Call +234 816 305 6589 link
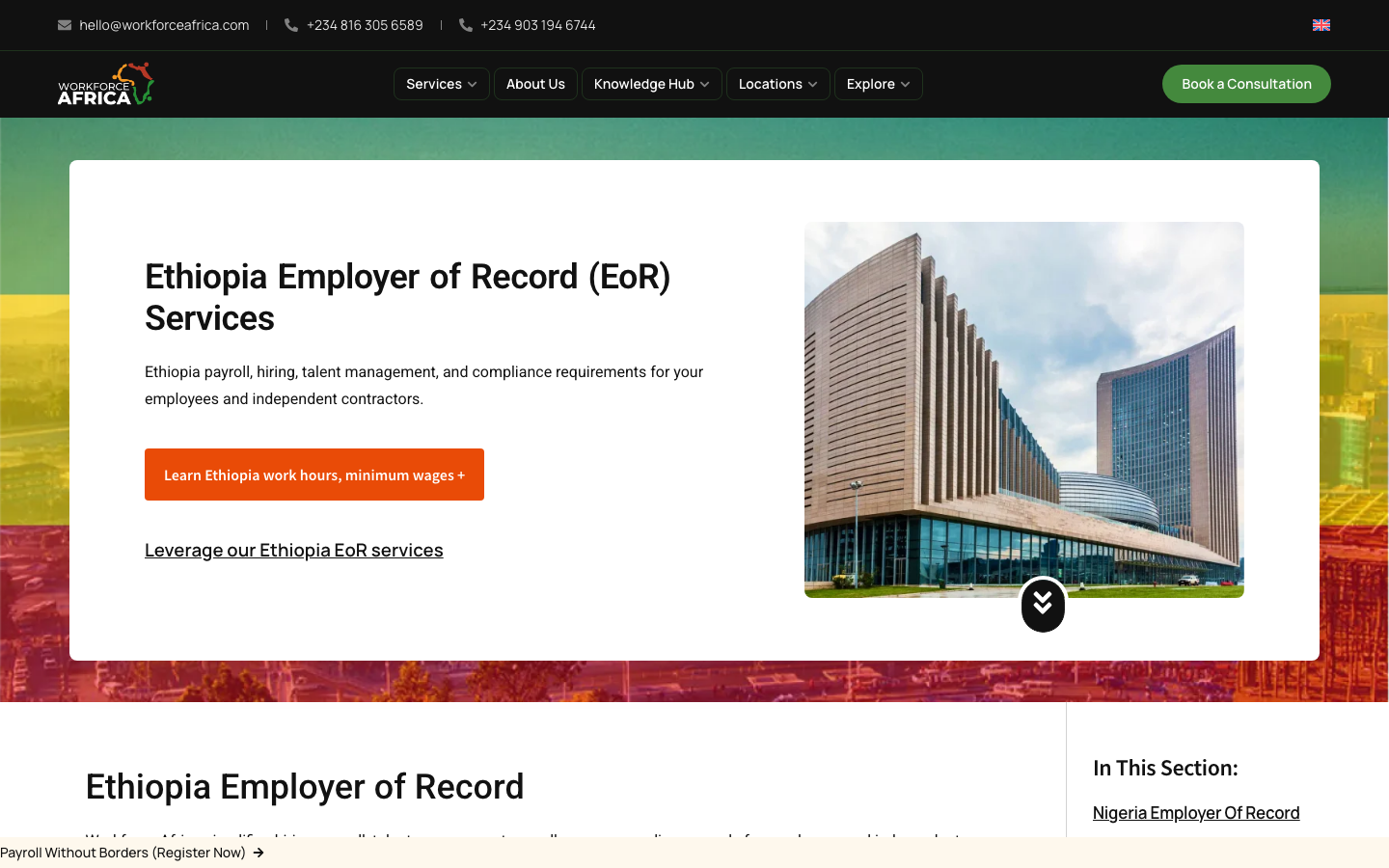Viewport: 1389px width, 868px height. click(365, 25)
